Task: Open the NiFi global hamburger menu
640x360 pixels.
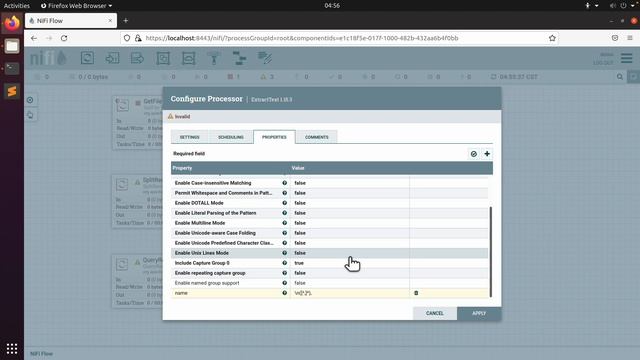Action: [627, 58]
